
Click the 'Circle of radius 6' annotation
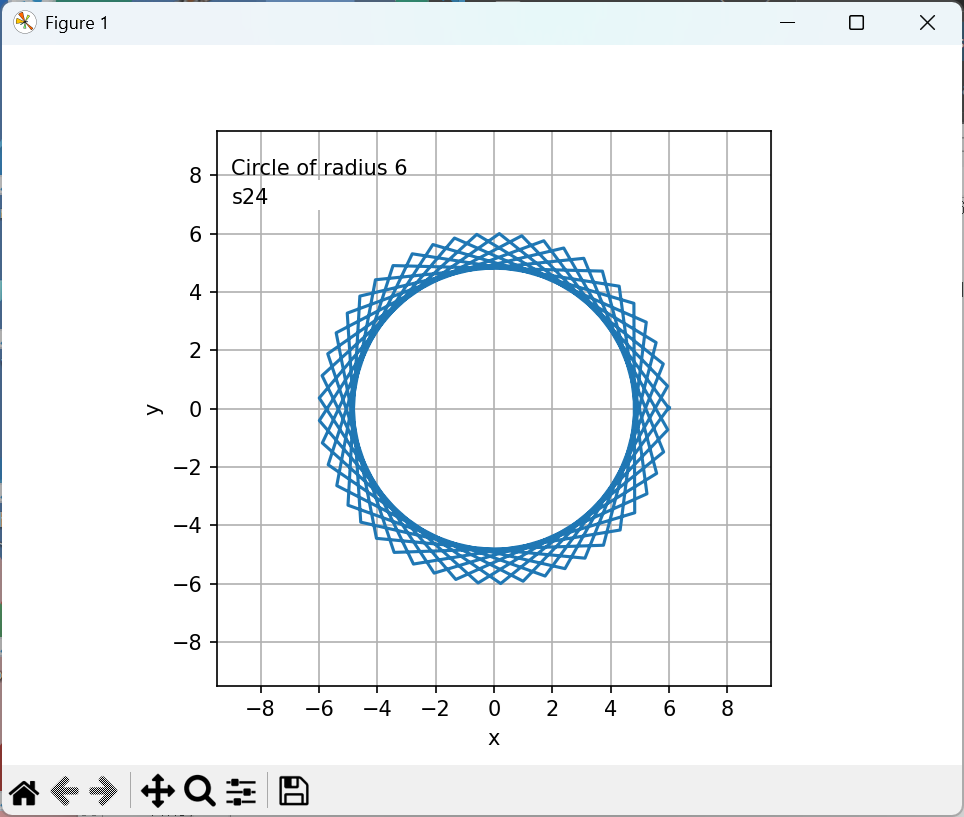[318, 167]
